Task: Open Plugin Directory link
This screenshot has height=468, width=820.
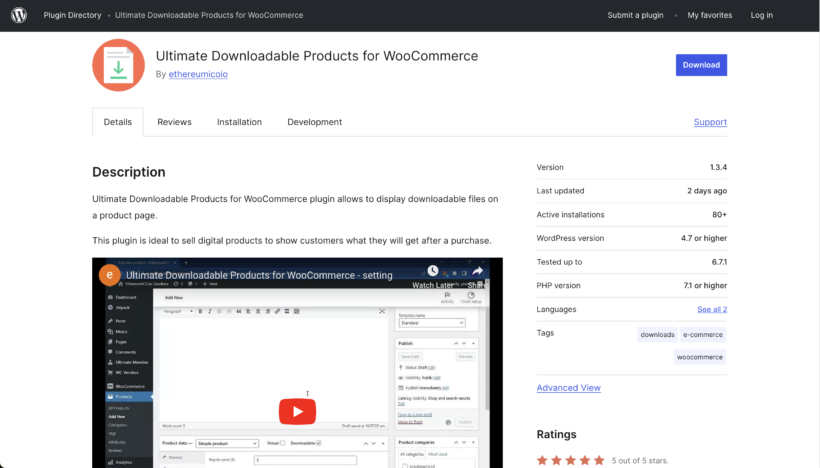Action: [72, 15]
